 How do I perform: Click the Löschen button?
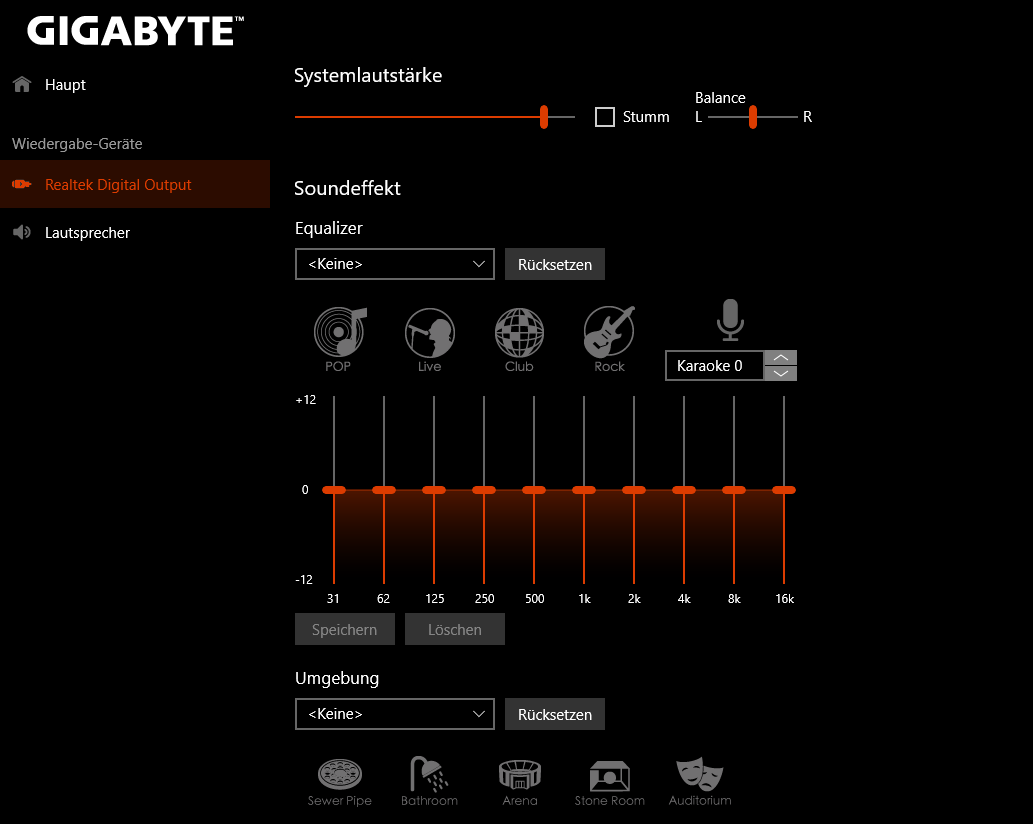click(x=455, y=629)
